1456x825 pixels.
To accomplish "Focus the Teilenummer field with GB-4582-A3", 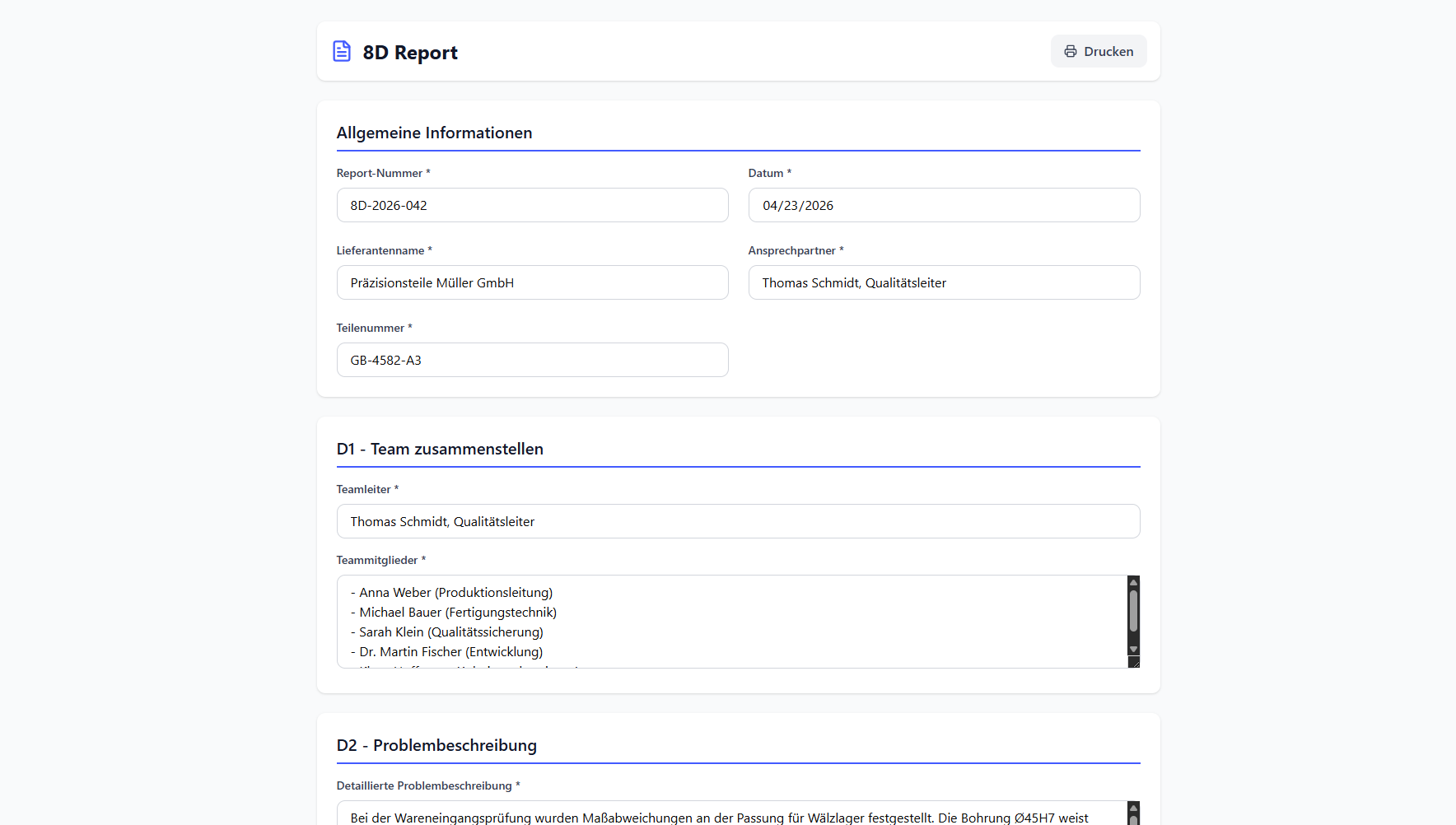I will (532, 360).
